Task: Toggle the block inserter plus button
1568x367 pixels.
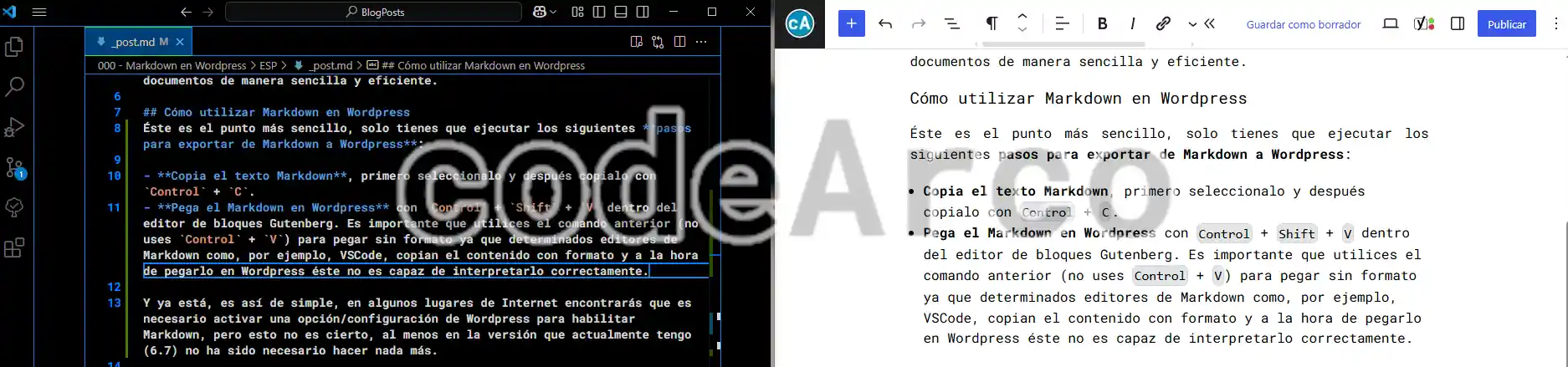Action: pos(851,23)
